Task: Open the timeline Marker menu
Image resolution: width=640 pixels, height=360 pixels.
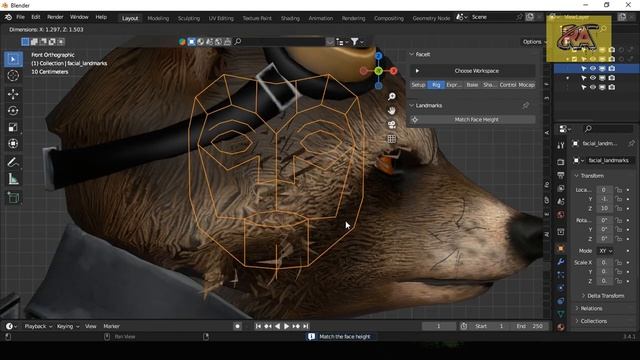Action: pyautogui.click(x=111, y=326)
